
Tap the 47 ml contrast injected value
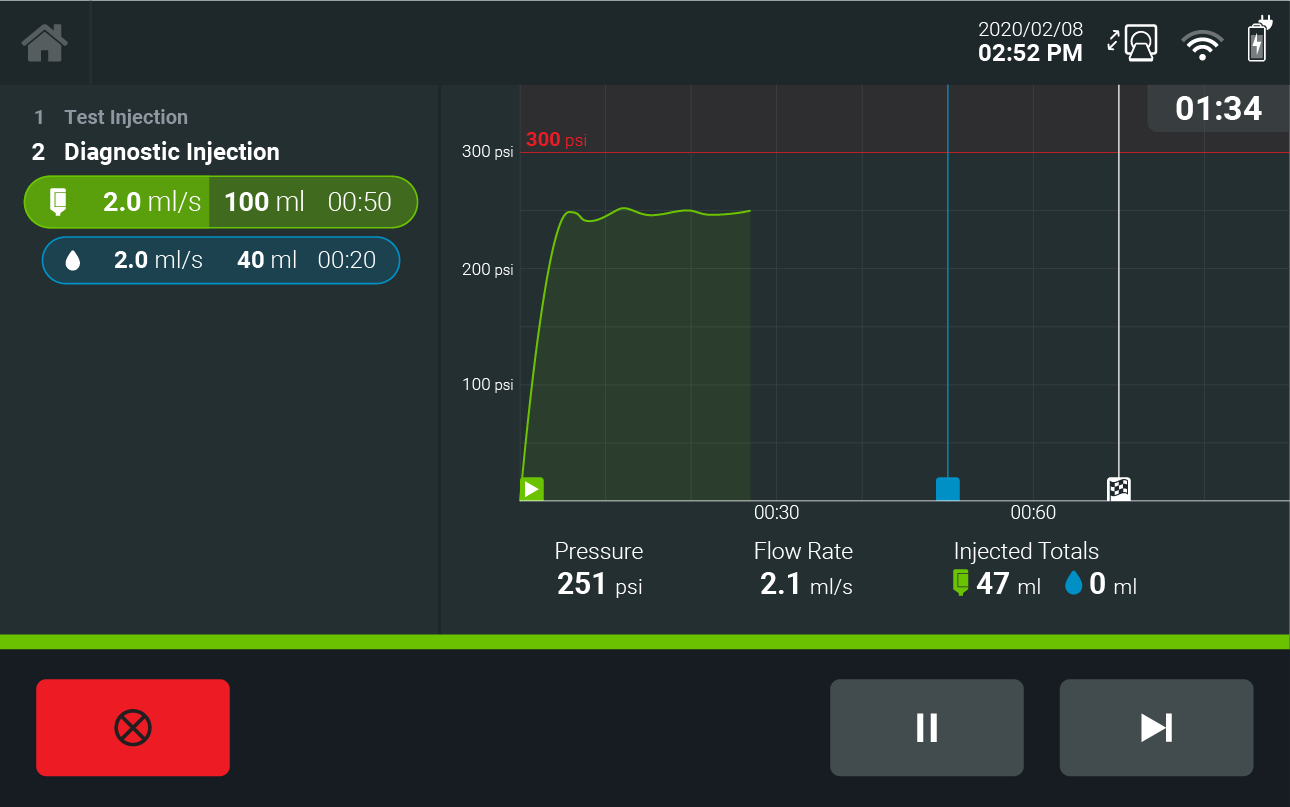1009,584
